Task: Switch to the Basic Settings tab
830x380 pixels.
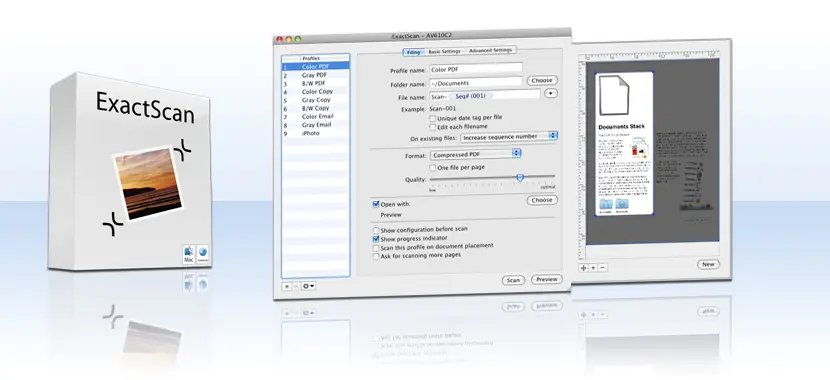Action: click(x=444, y=51)
